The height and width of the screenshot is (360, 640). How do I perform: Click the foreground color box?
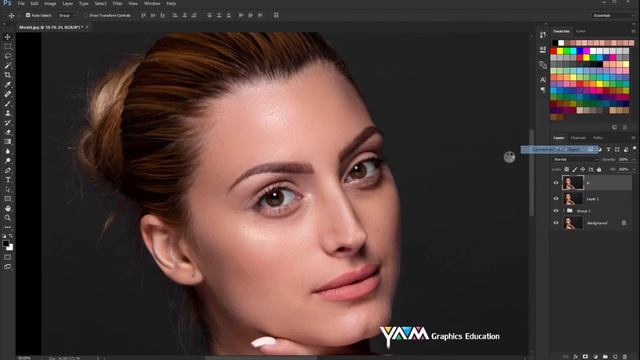(x=6, y=244)
